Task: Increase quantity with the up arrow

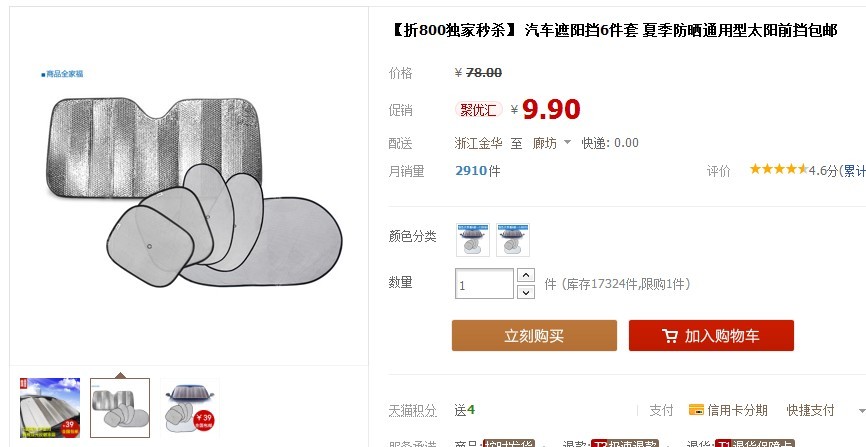Action: coord(526,275)
